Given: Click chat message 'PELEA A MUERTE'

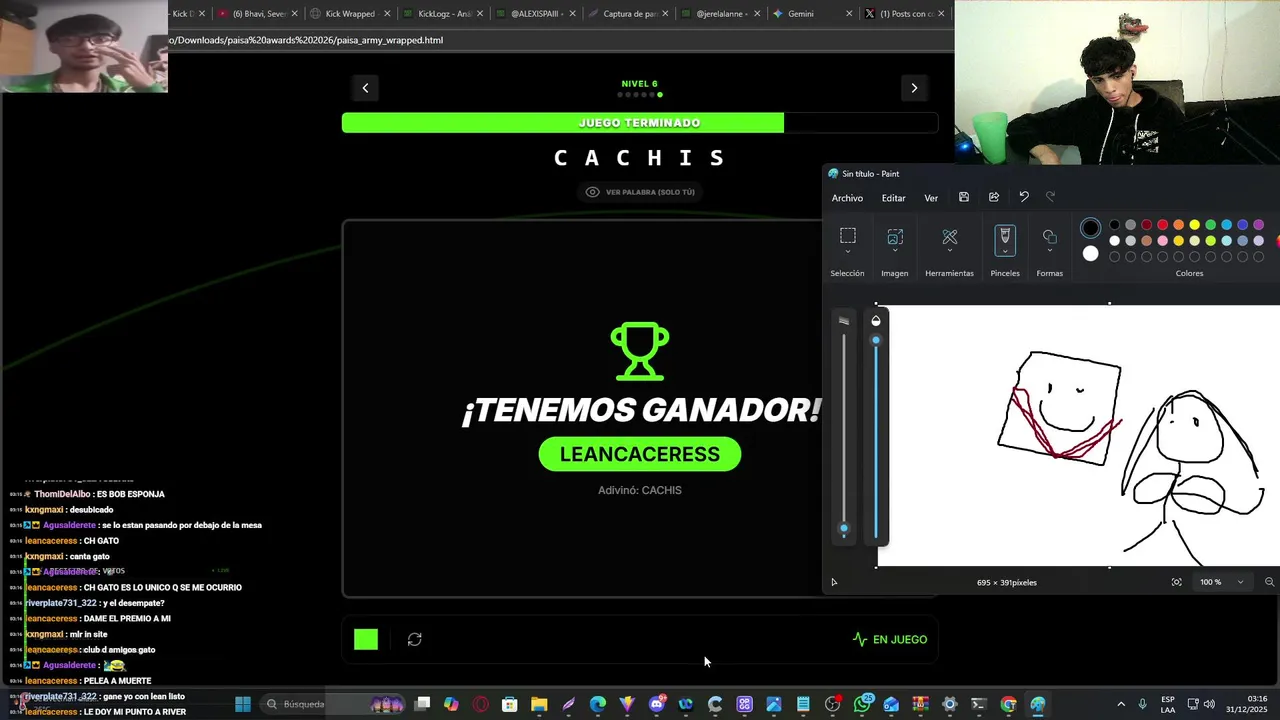Looking at the screenshot, I should tap(117, 681).
